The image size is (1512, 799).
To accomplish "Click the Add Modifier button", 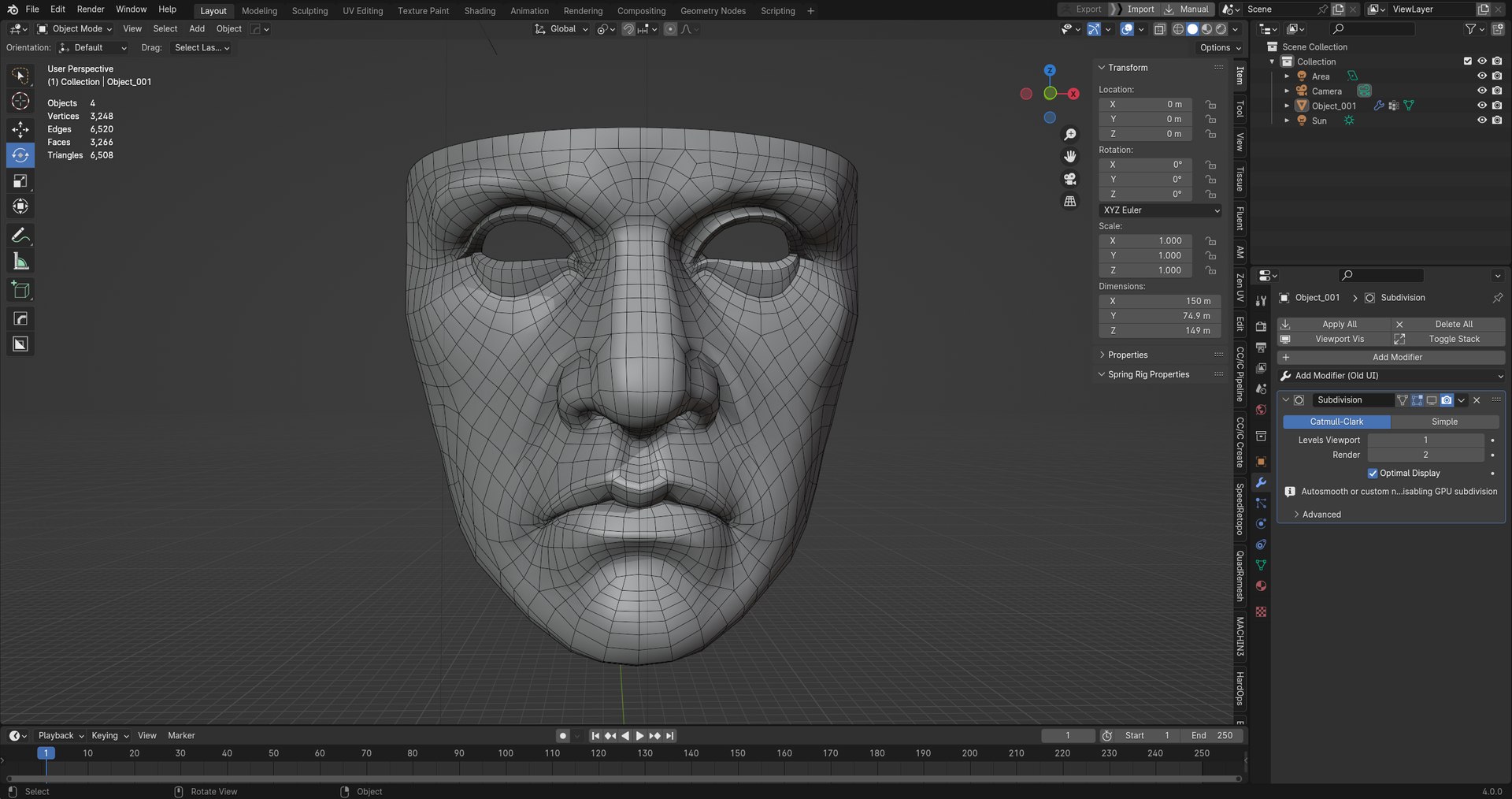I will [x=1391, y=358].
